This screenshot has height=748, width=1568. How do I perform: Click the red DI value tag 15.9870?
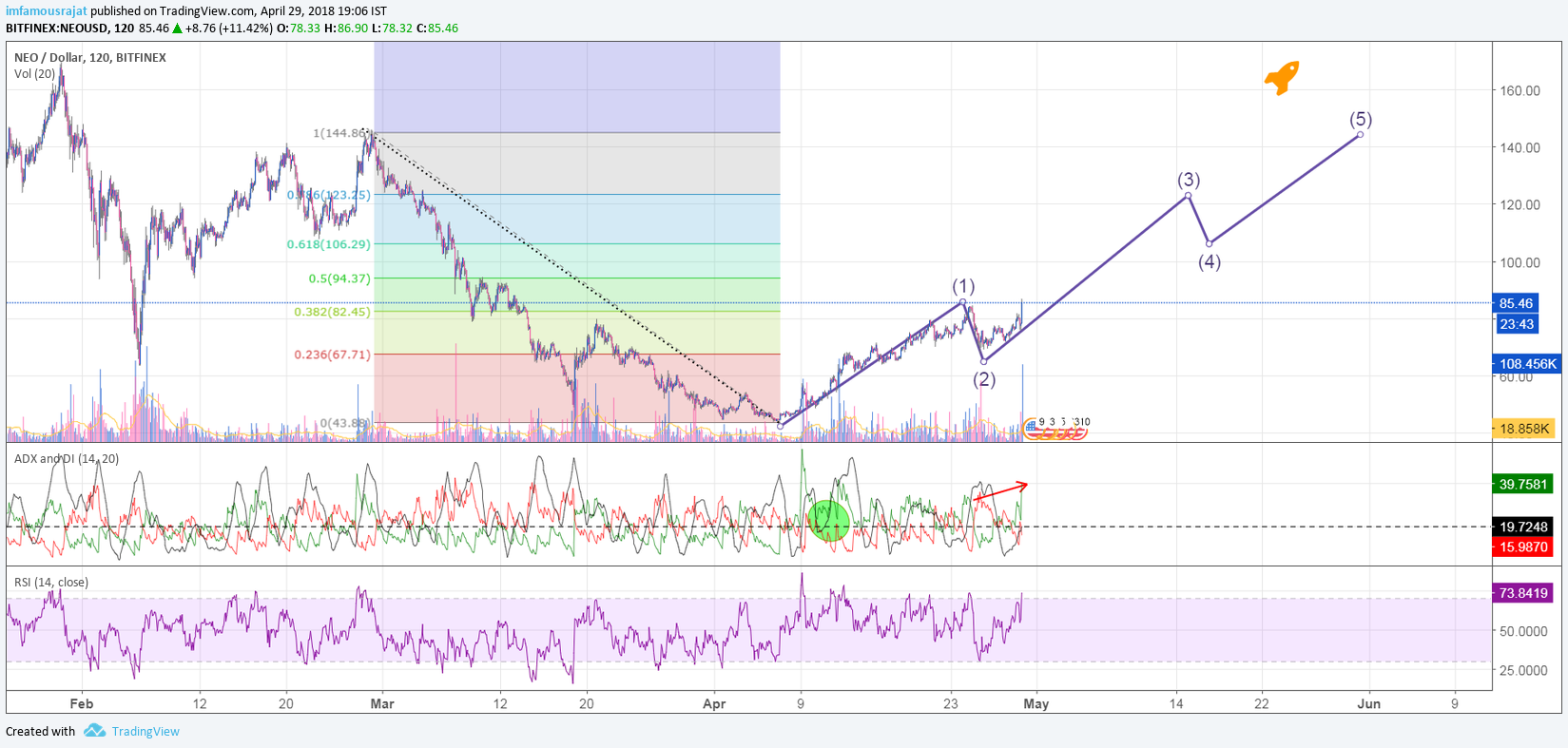tap(1523, 547)
